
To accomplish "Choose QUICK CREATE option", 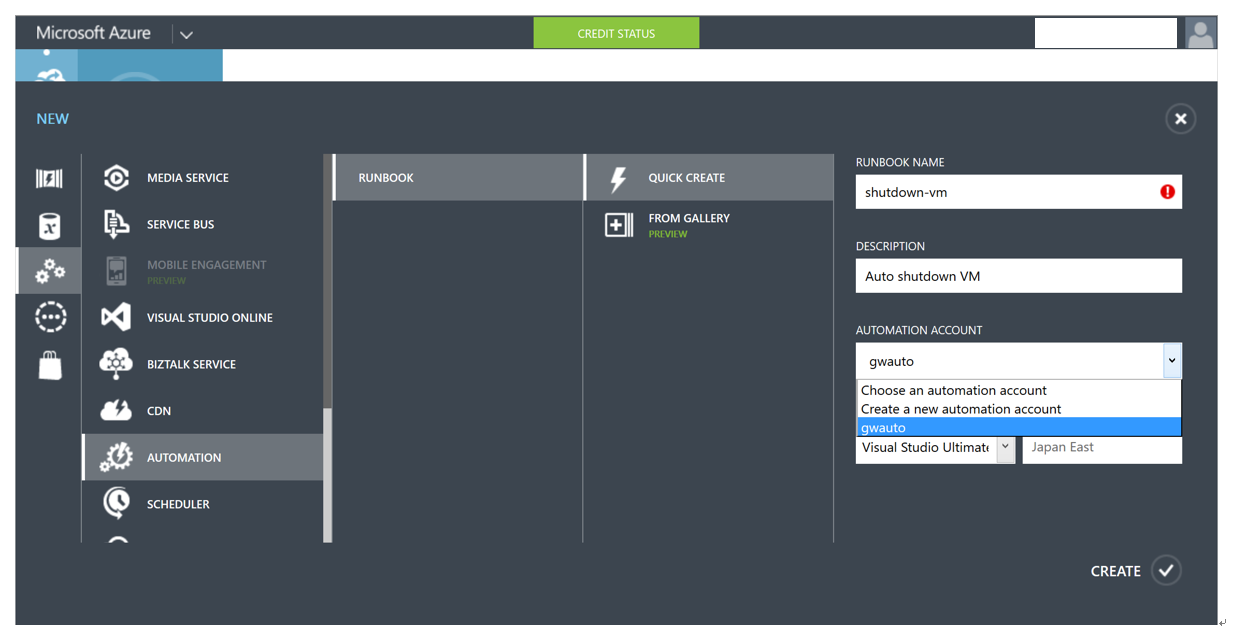I will pyautogui.click(x=709, y=178).
